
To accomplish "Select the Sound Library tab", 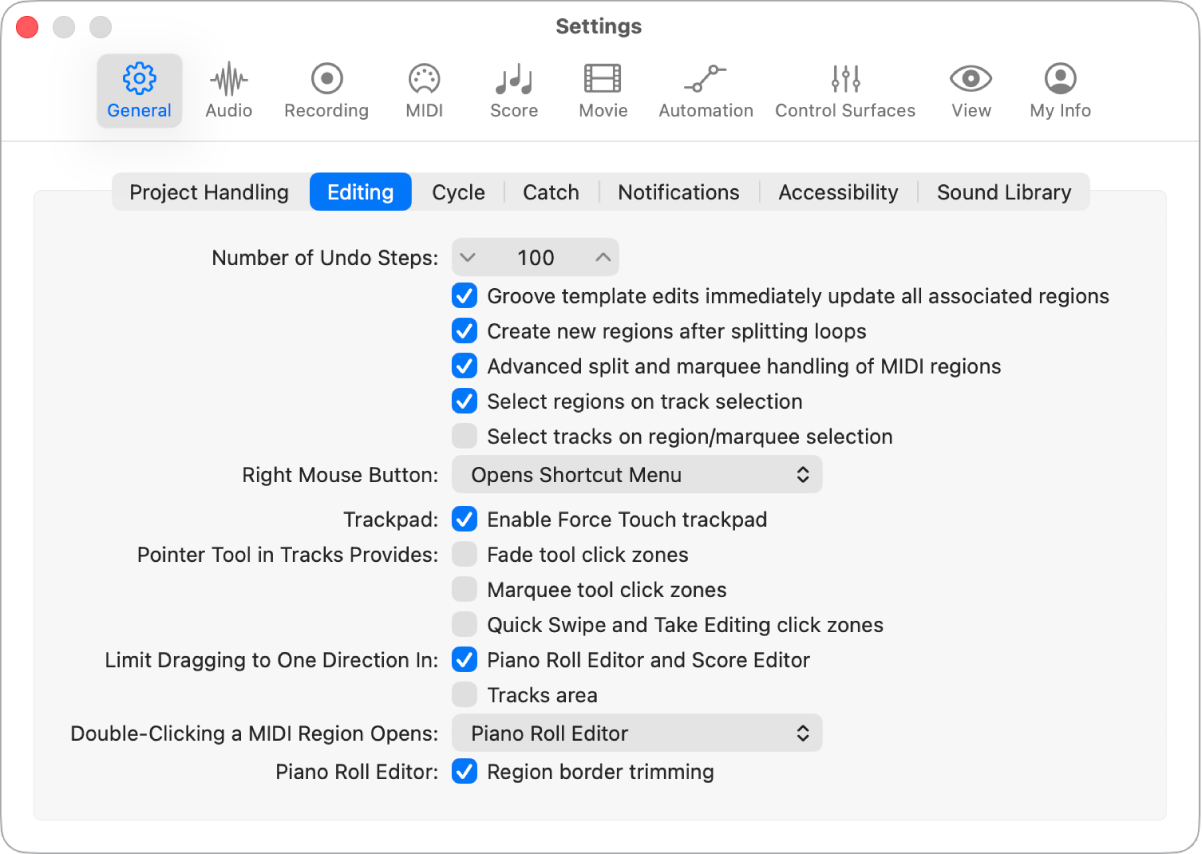I will point(1003,192).
